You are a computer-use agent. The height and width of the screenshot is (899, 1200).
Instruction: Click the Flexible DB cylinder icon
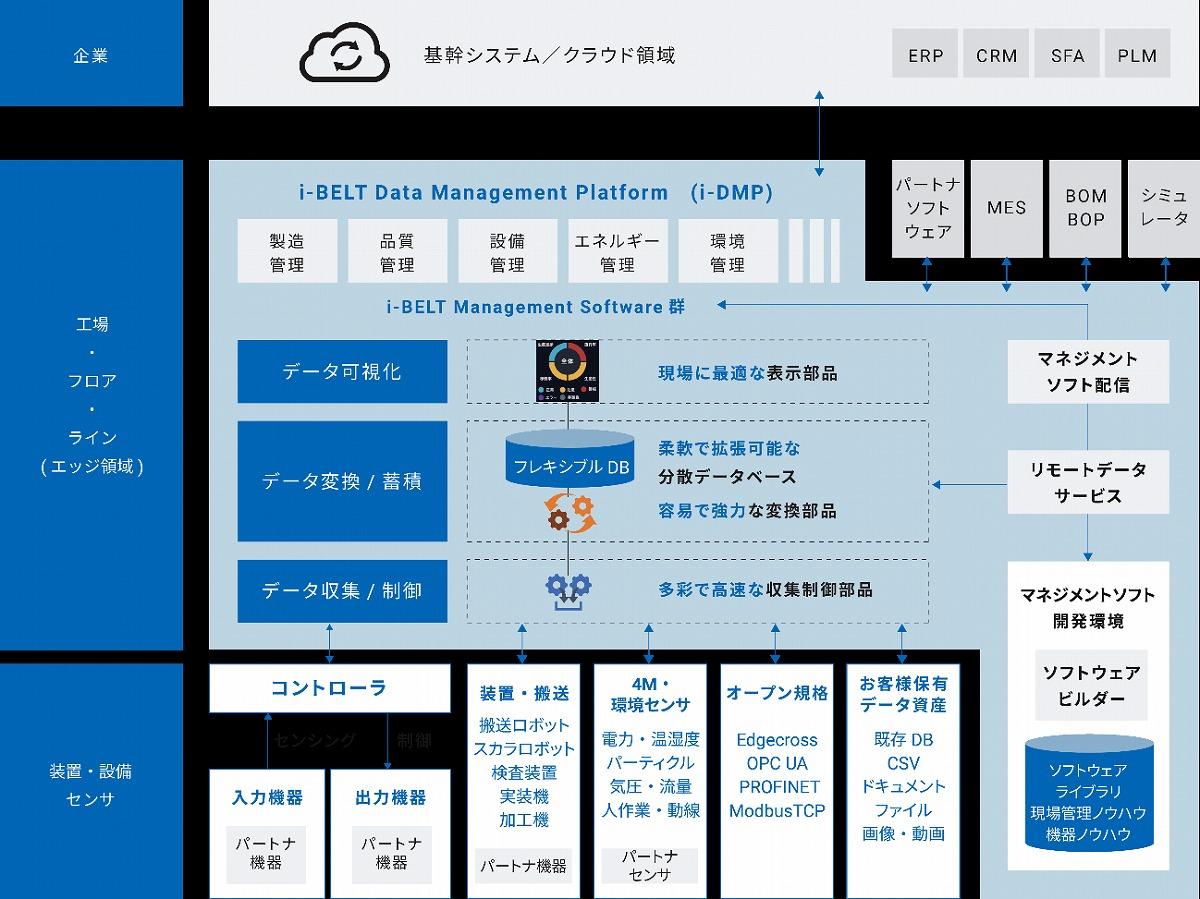(569, 460)
